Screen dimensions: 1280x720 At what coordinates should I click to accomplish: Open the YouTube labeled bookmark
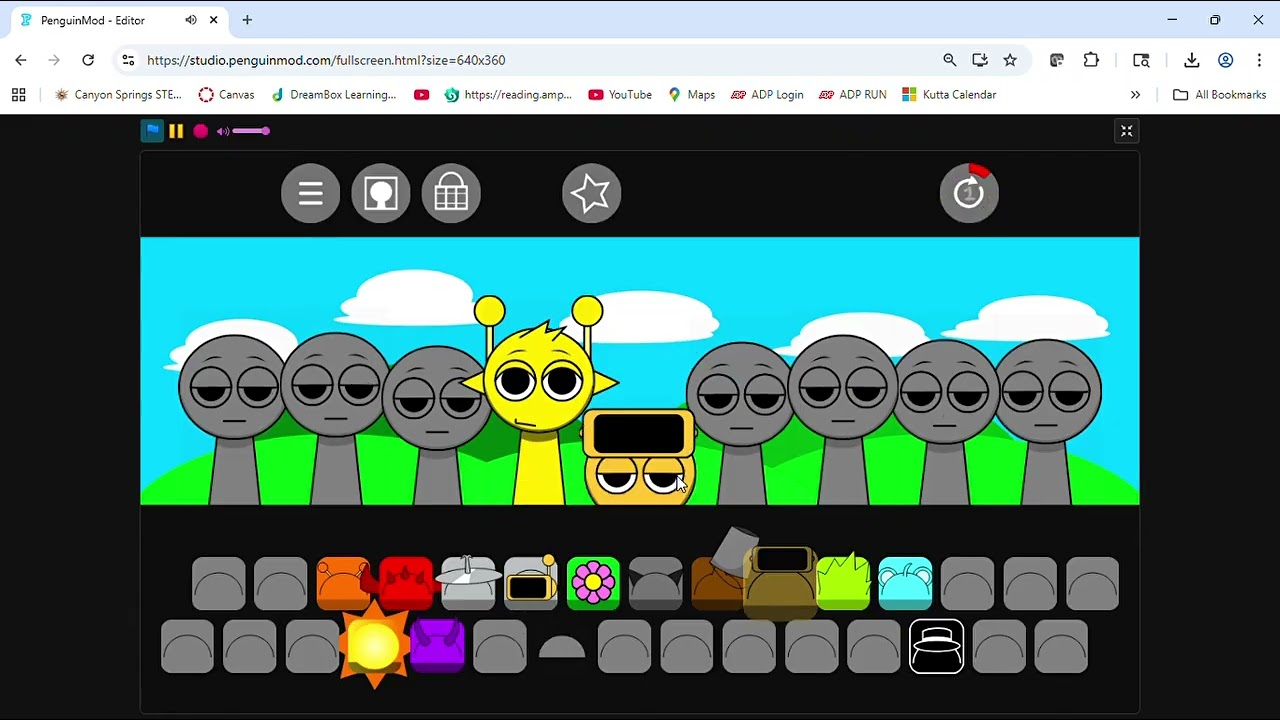pos(620,95)
